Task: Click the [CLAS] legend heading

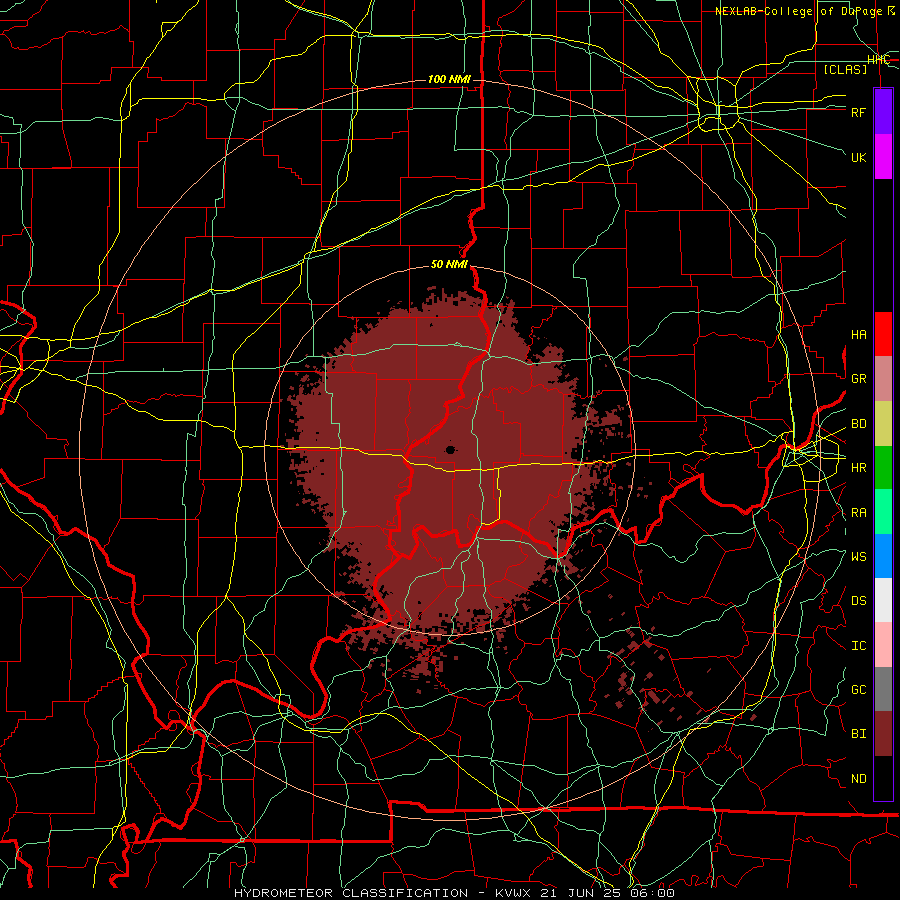Action: (845, 69)
